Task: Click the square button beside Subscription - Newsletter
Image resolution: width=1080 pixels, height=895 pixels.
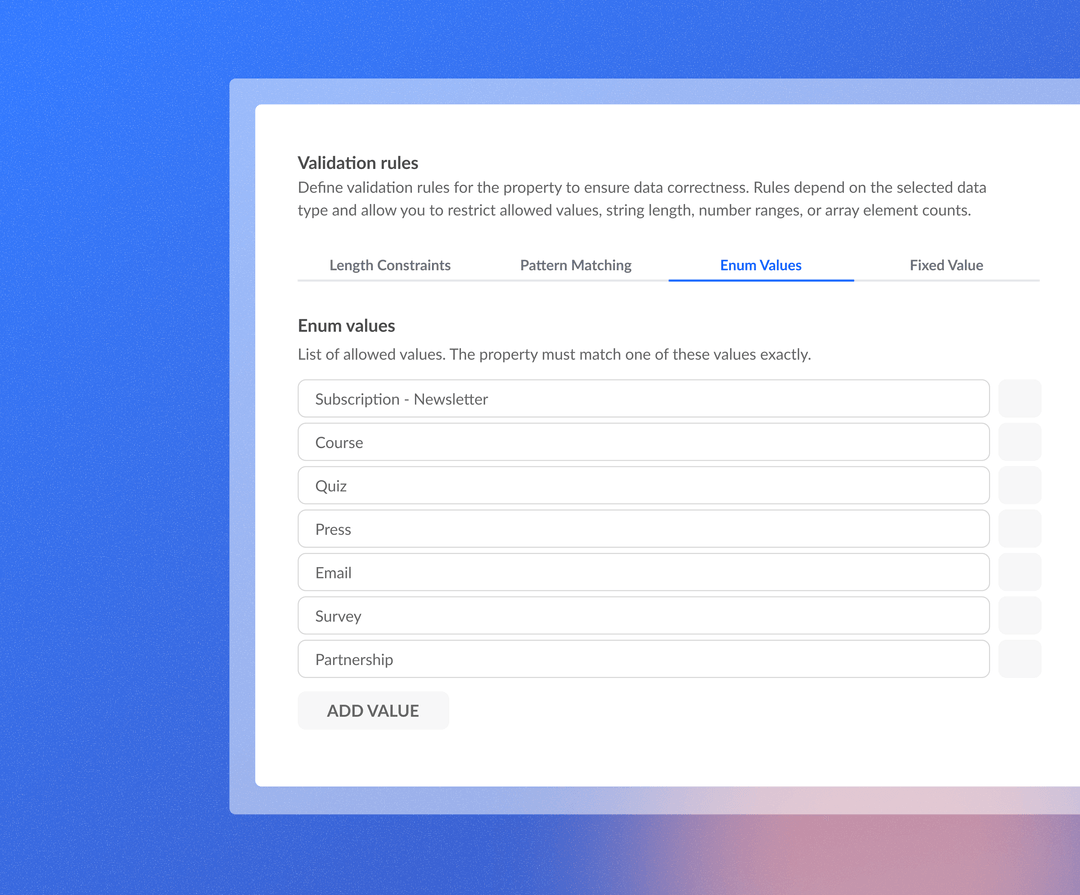Action: (1019, 398)
